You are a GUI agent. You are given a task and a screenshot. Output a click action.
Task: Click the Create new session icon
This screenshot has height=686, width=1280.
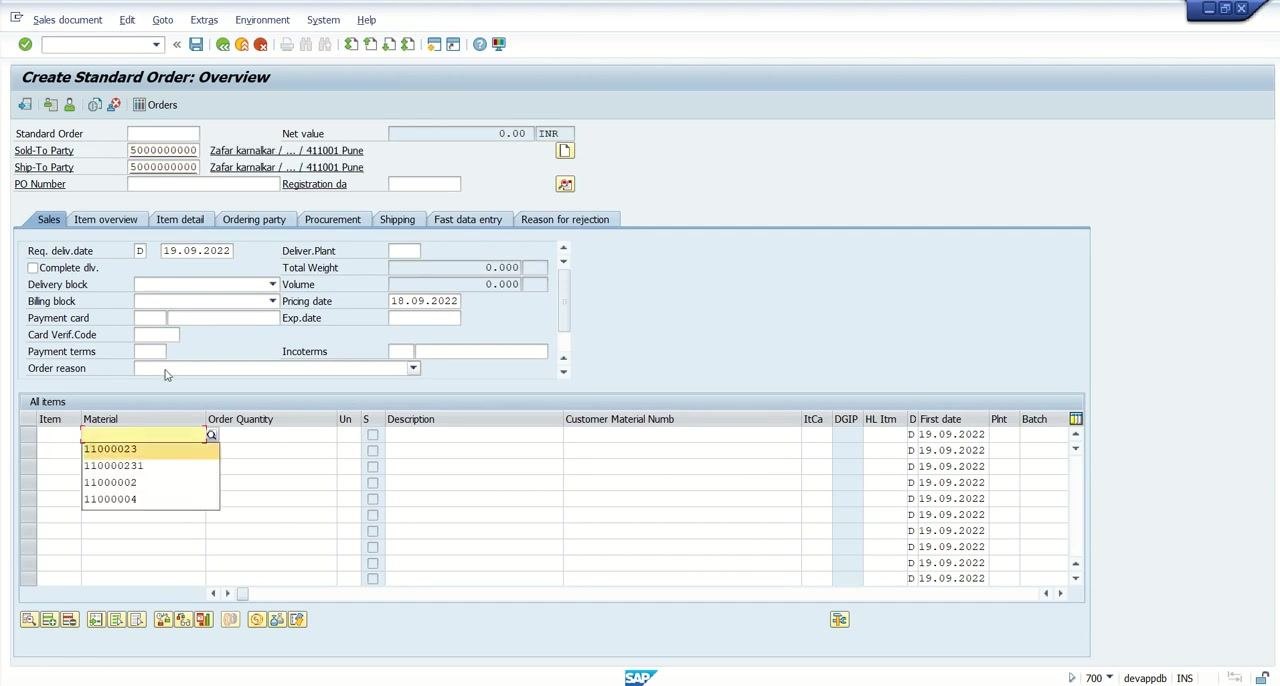(x=434, y=44)
